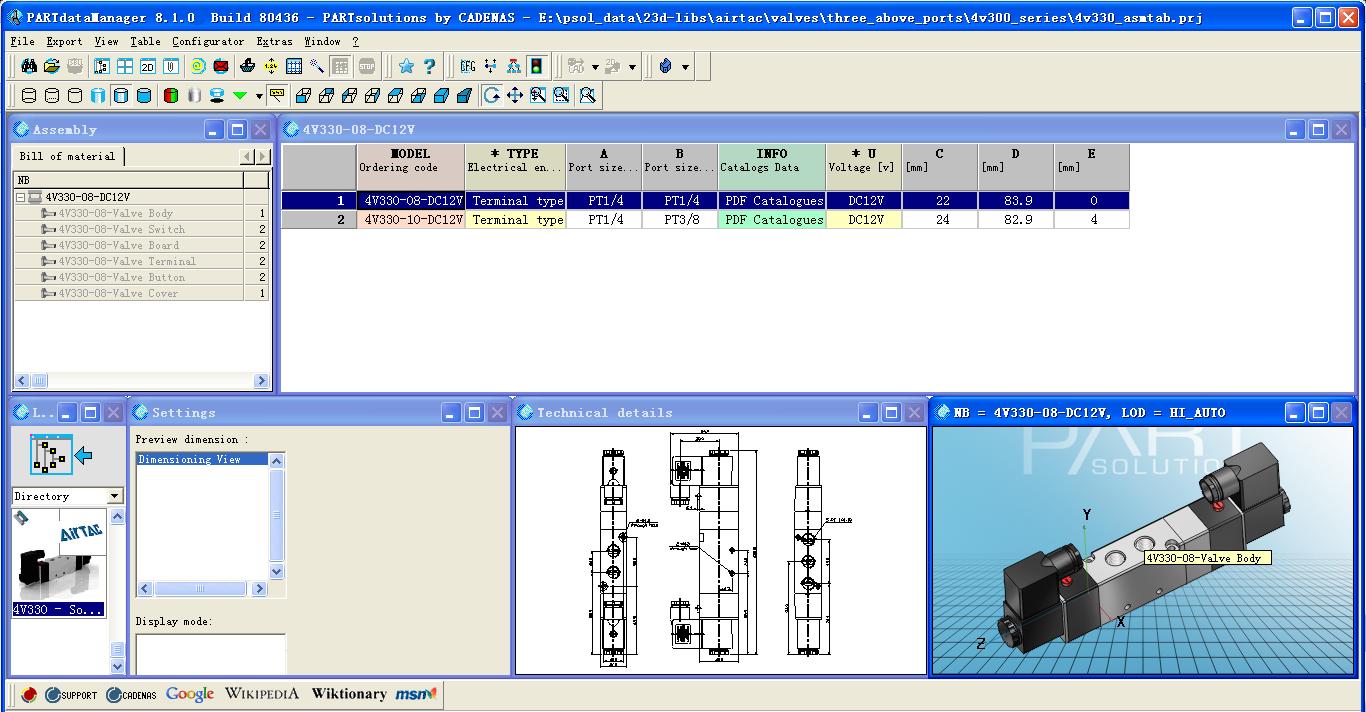The height and width of the screenshot is (712, 1366).
Task: Open the dropdown beside the green arrow
Action: [x=259, y=96]
